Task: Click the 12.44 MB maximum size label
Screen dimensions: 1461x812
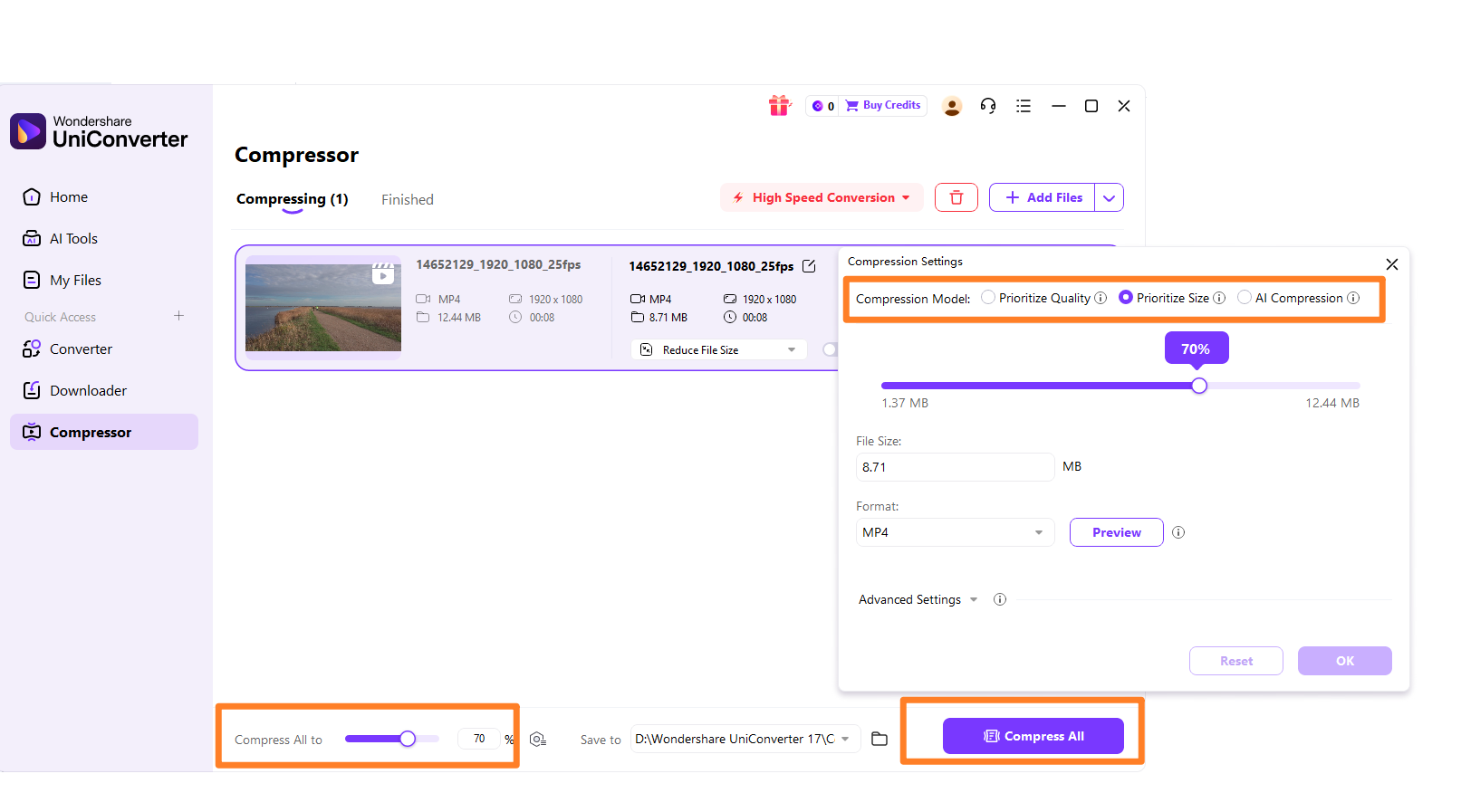Action: (1331, 403)
